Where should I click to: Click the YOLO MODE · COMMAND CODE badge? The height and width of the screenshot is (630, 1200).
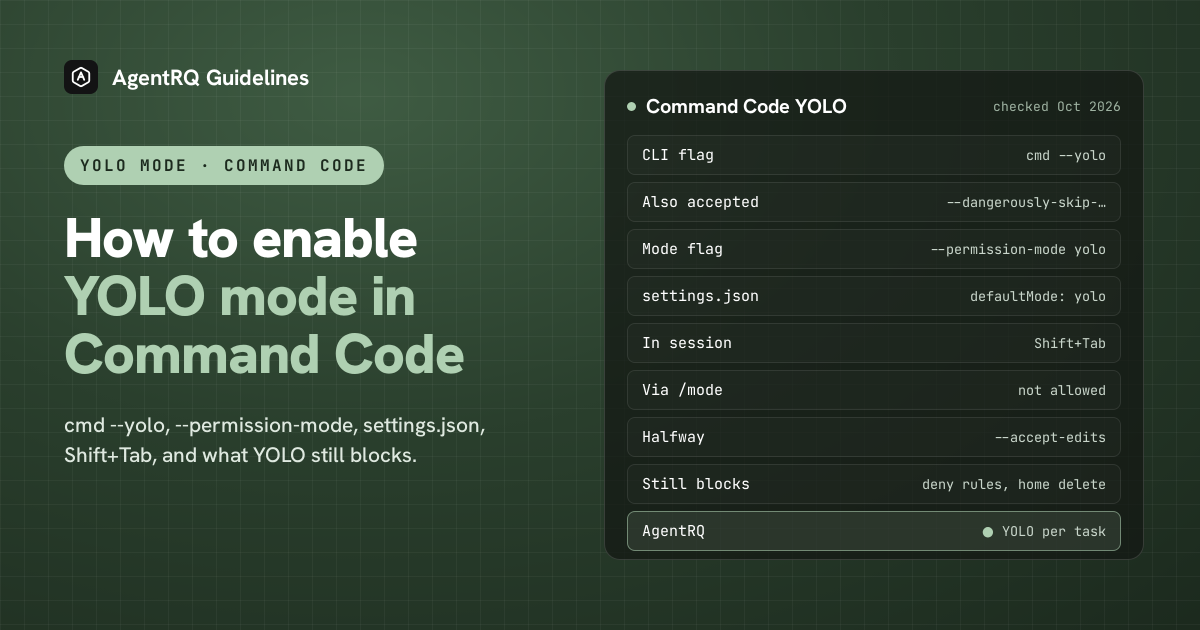tap(224, 165)
